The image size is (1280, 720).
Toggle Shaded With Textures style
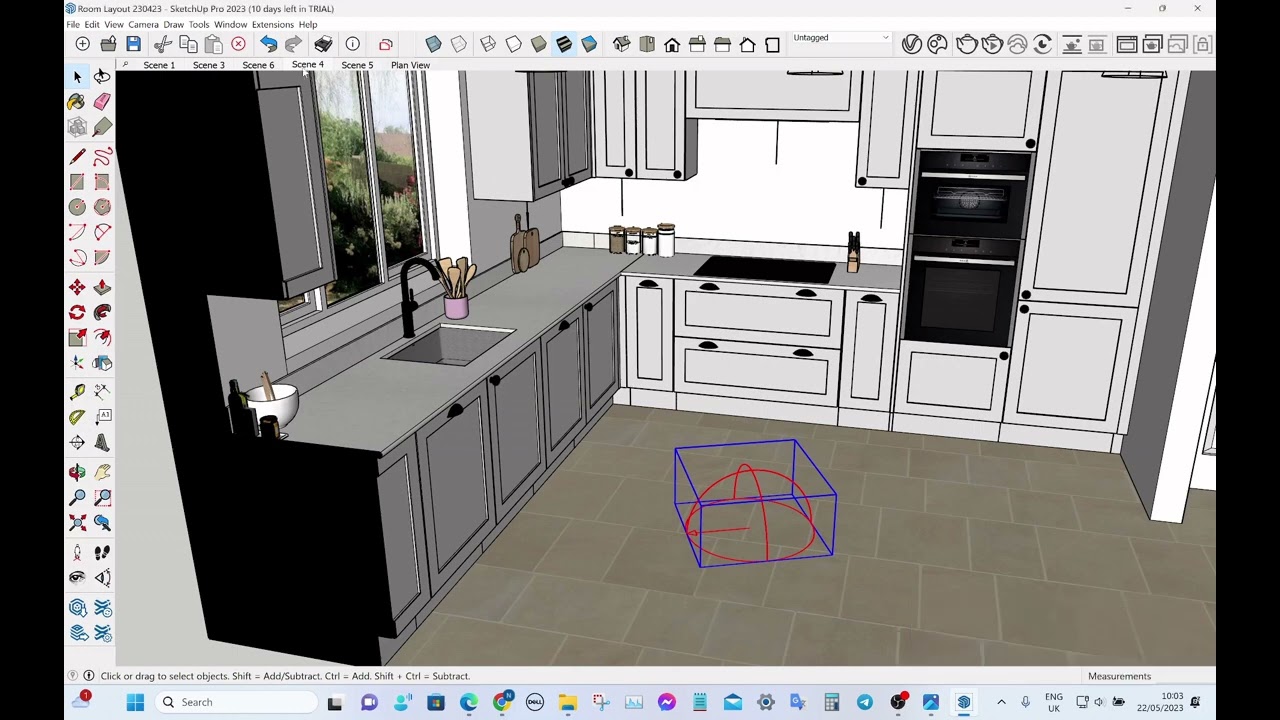pyautogui.click(x=564, y=44)
